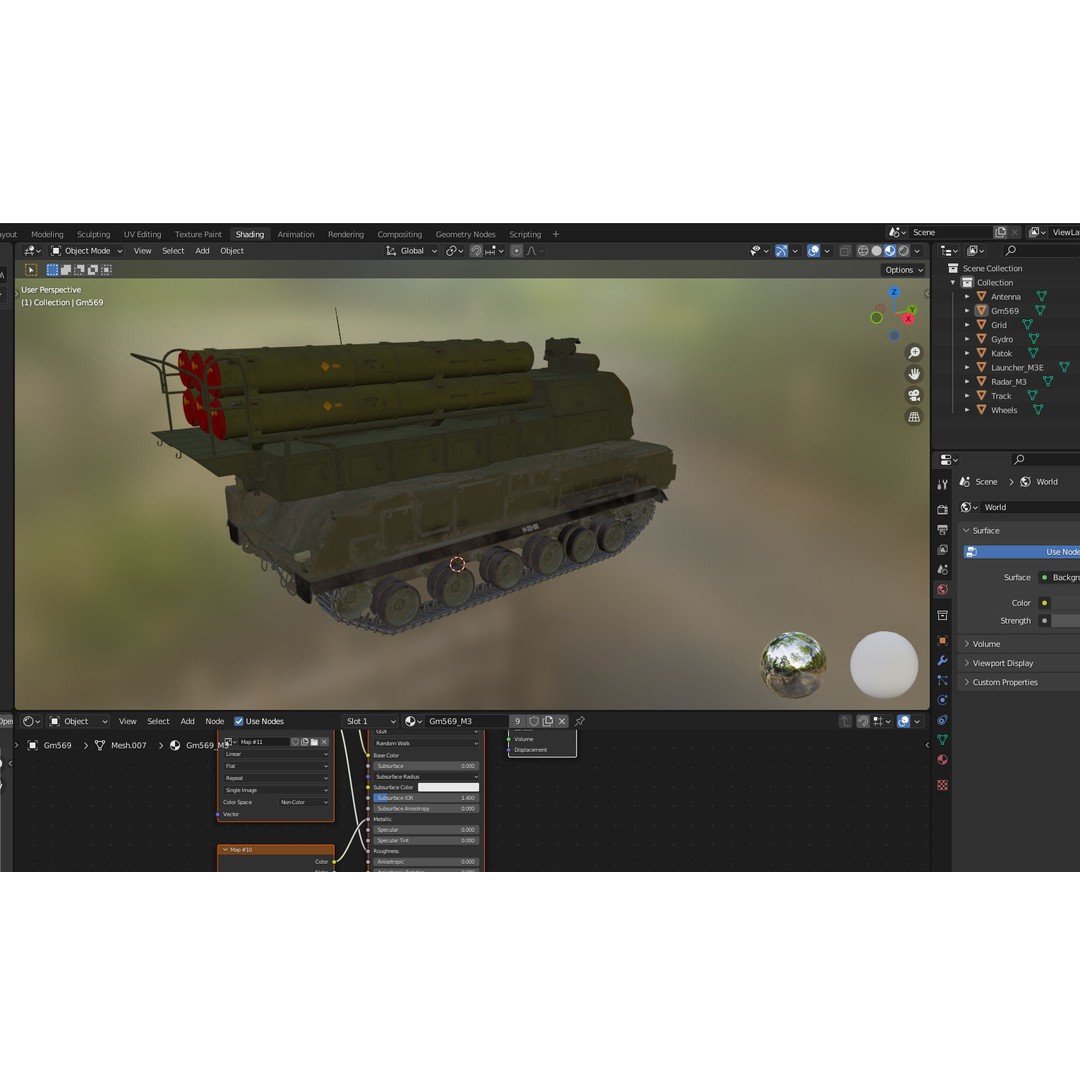
Task: Toggle viewport gizmos display button
Action: [781, 251]
